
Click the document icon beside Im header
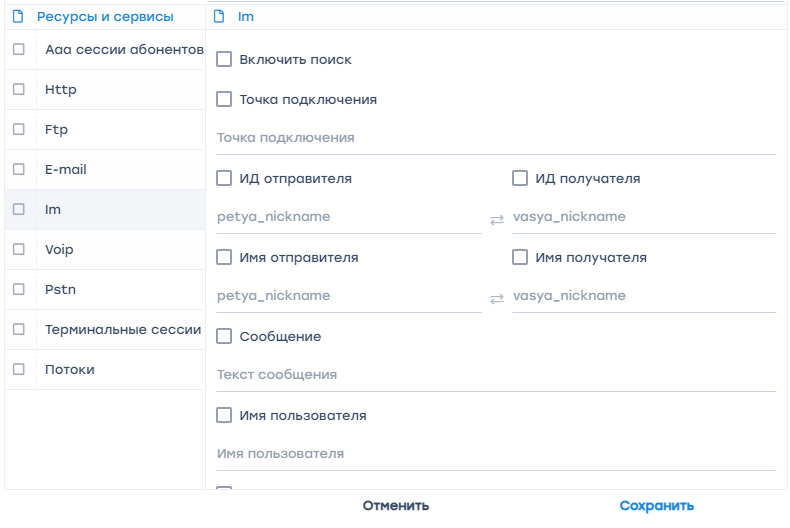tap(219, 16)
